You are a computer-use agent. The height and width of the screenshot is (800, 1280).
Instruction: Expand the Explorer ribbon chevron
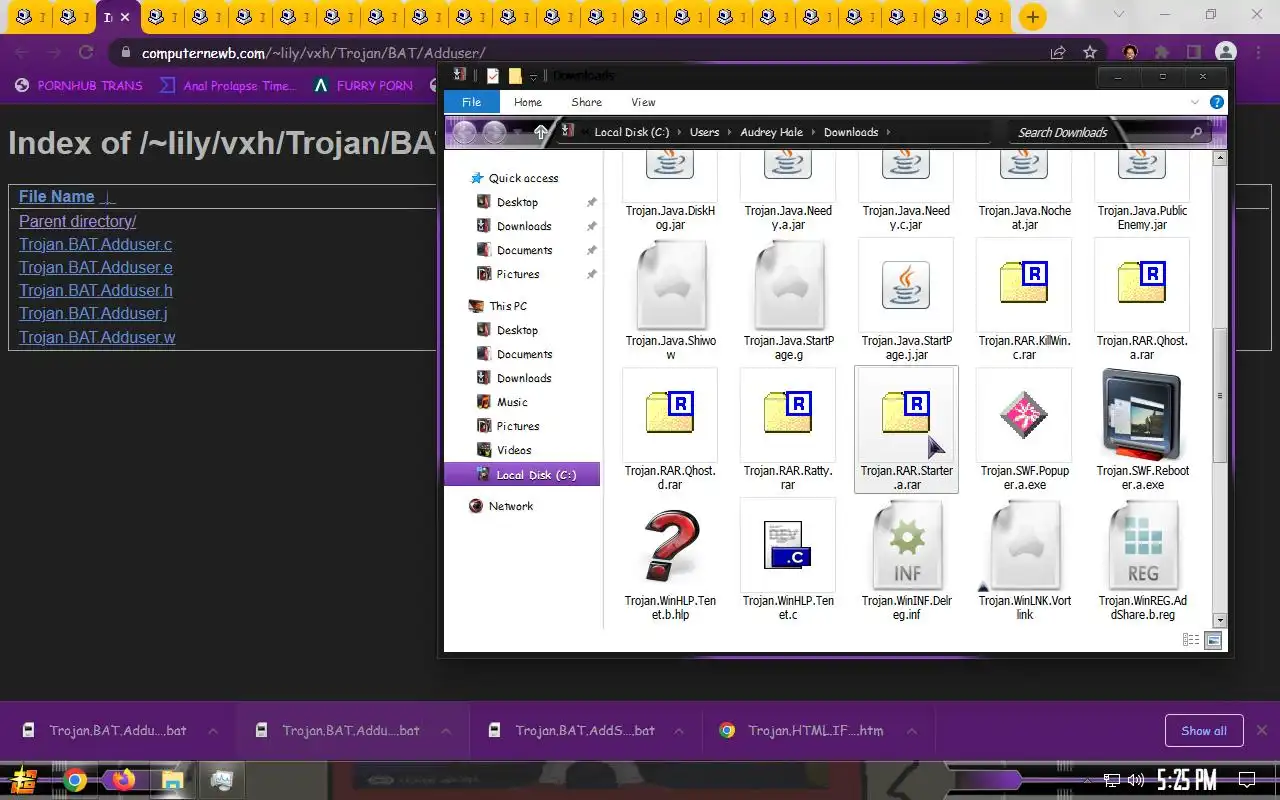[x=1195, y=102]
